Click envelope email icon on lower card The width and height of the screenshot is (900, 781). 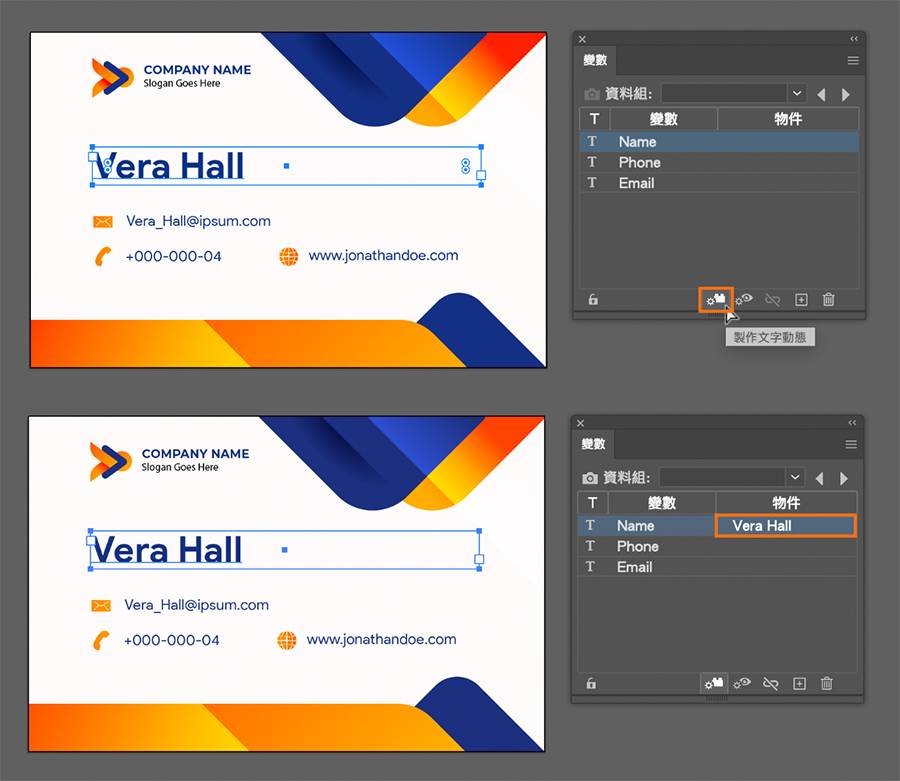click(x=101, y=605)
